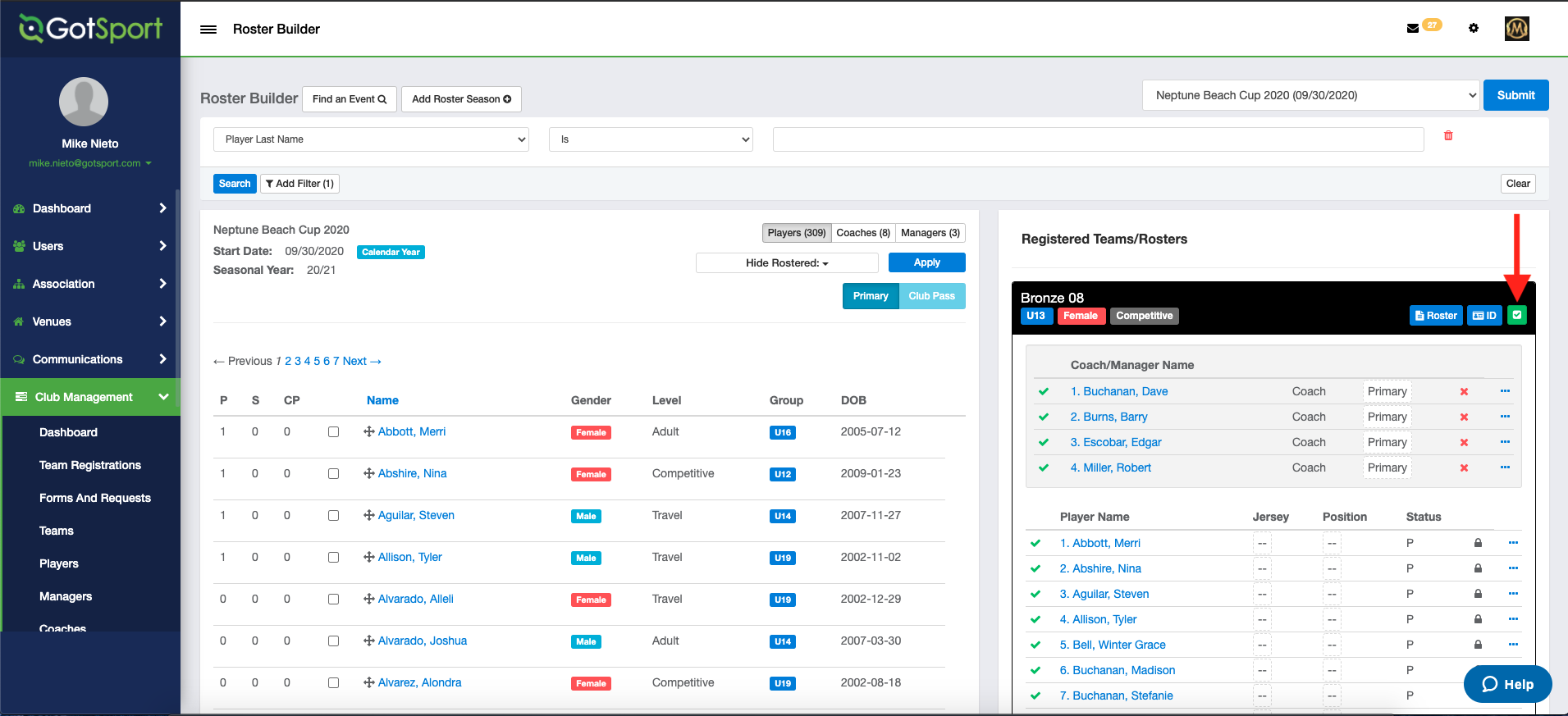Check the box for Aguilar, Steven
The height and width of the screenshot is (716, 1568).
(333, 515)
